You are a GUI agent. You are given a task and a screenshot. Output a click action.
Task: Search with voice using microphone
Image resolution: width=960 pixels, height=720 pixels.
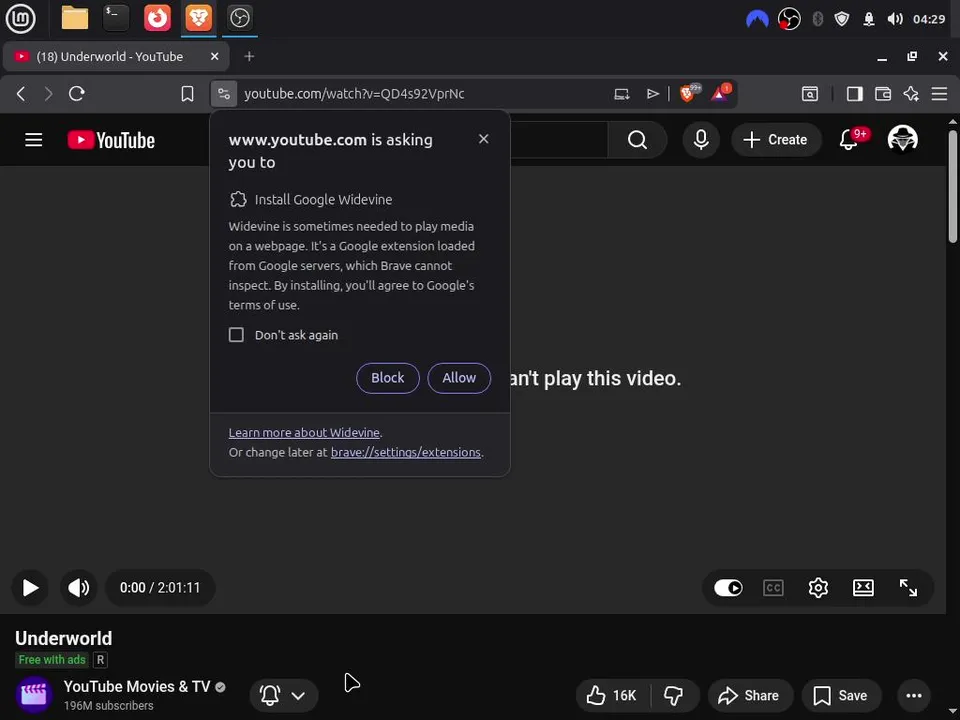click(x=701, y=140)
